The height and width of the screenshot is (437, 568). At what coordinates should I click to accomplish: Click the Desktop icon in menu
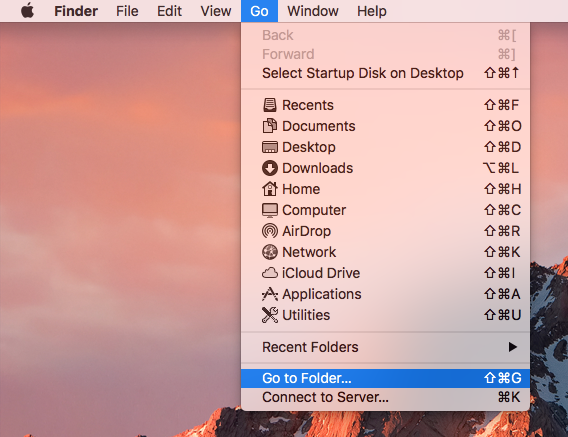(x=270, y=147)
